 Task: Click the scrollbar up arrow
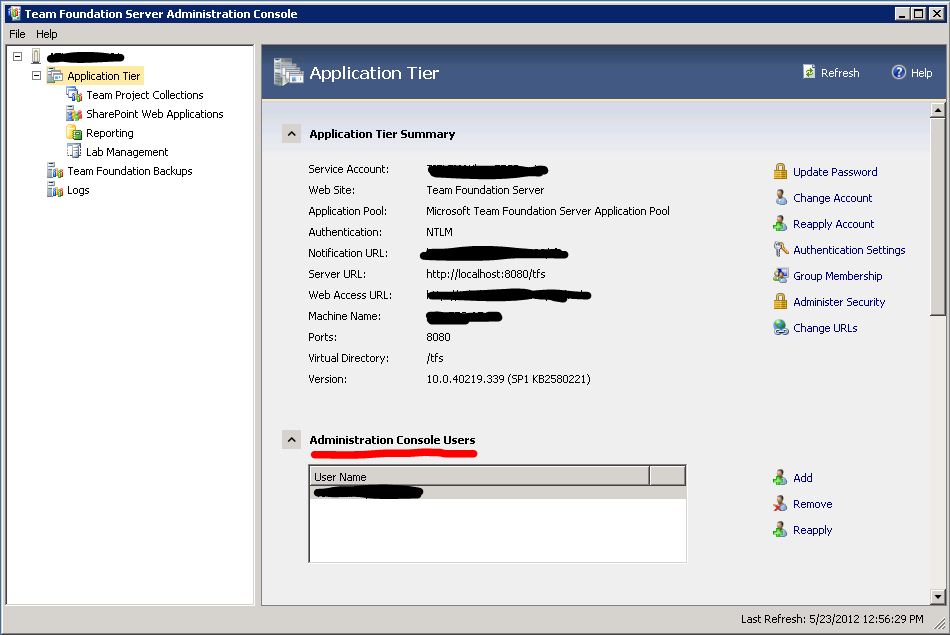pyautogui.click(x=937, y=110)
